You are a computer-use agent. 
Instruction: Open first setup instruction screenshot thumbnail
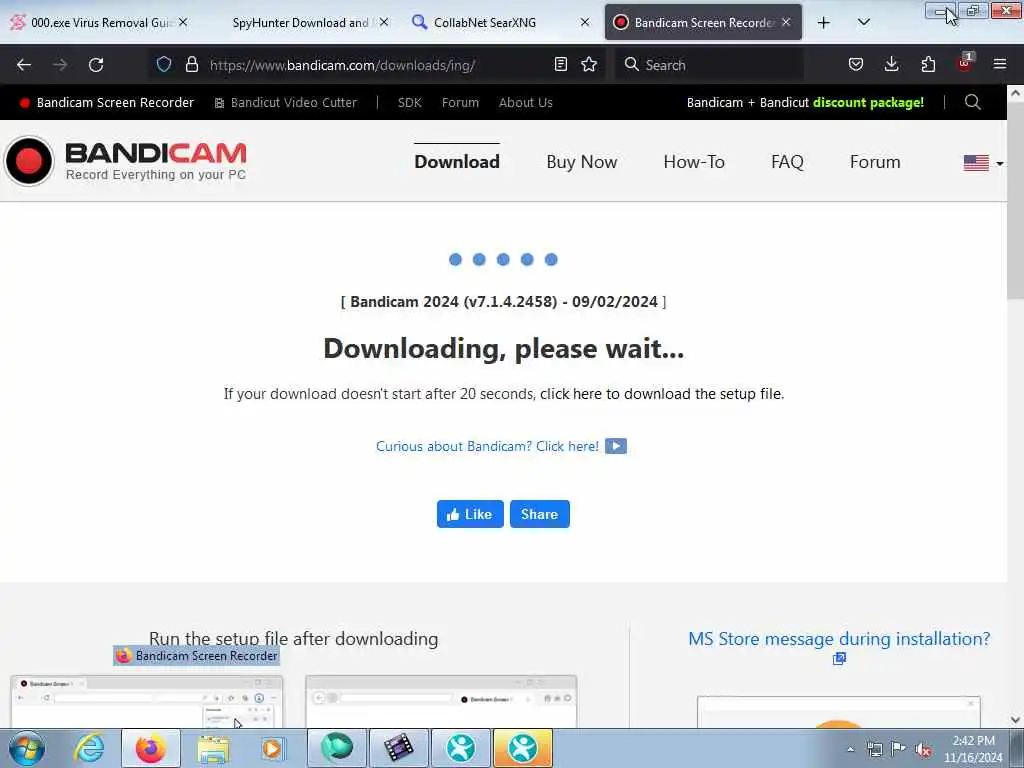click(147, 701)
